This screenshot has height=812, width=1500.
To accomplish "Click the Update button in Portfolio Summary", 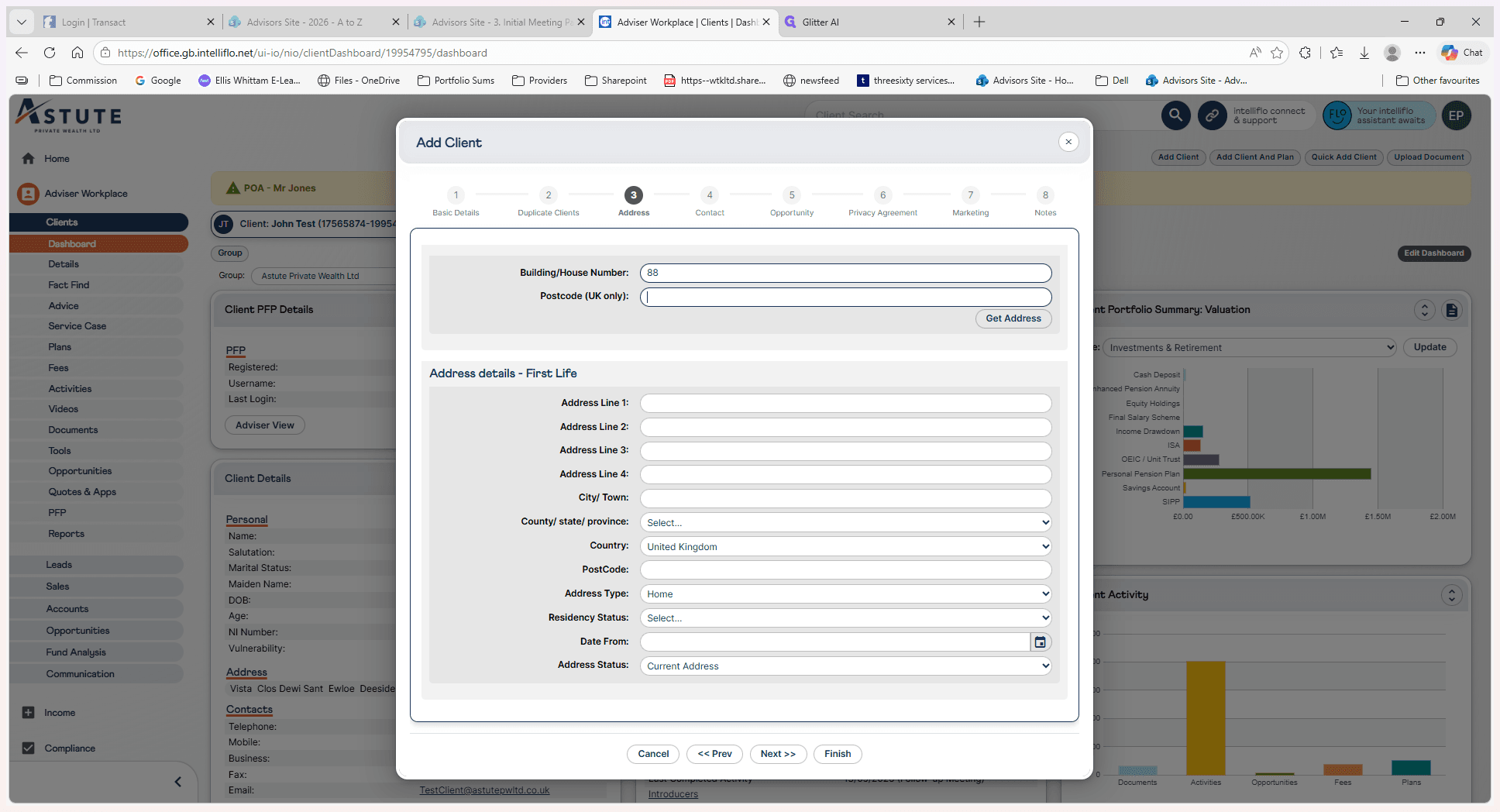I will pyautogui.click(x=1429, y=348).
